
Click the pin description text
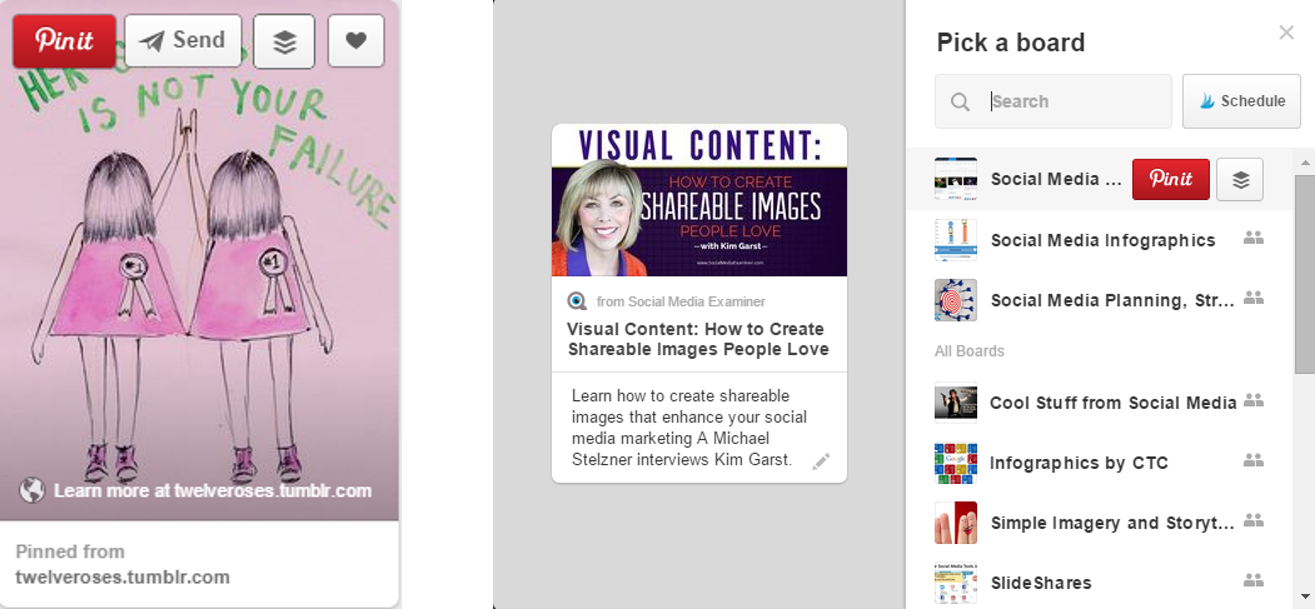690,428
